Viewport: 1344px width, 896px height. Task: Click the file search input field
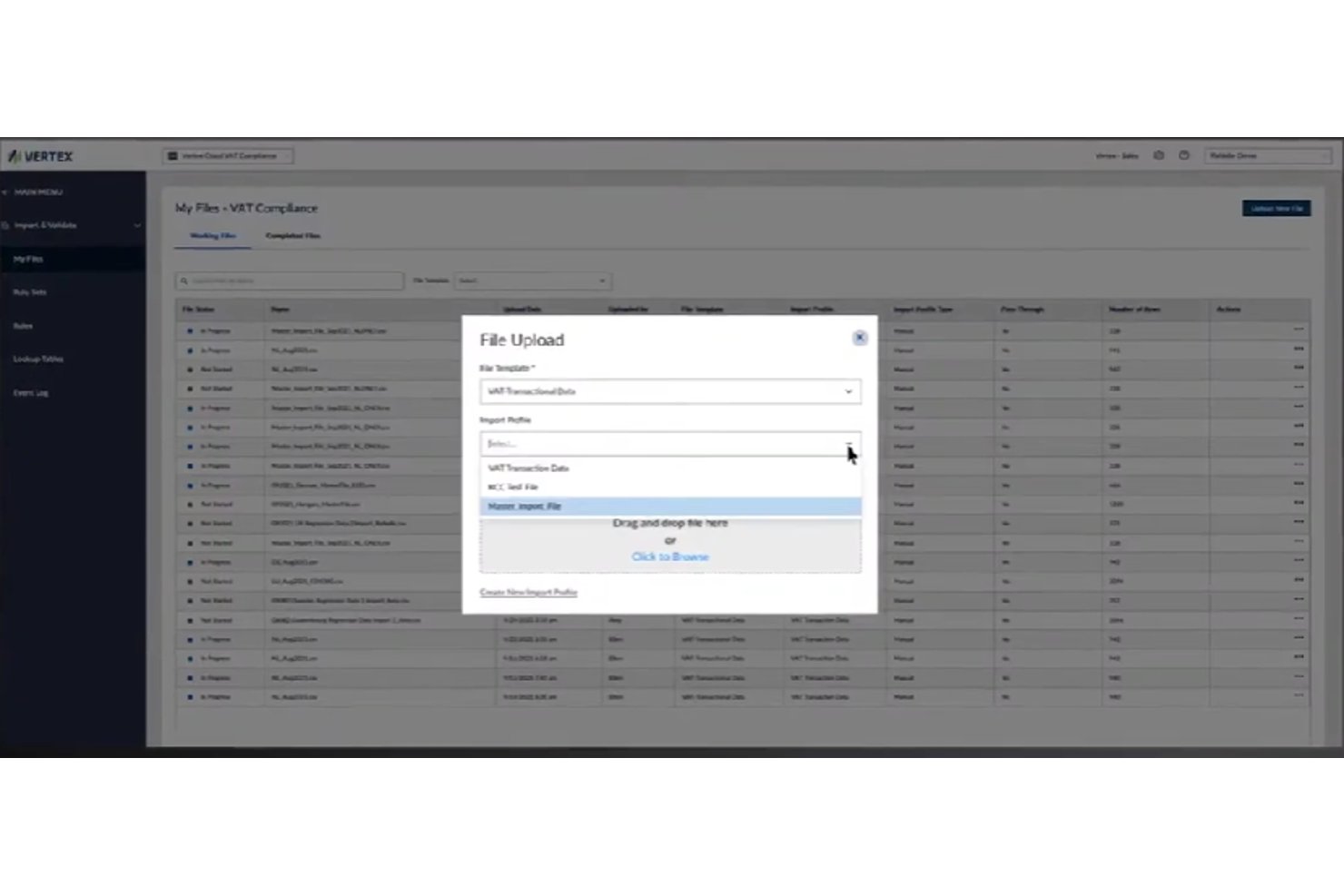pyautogui.click(x=290, y=281)
